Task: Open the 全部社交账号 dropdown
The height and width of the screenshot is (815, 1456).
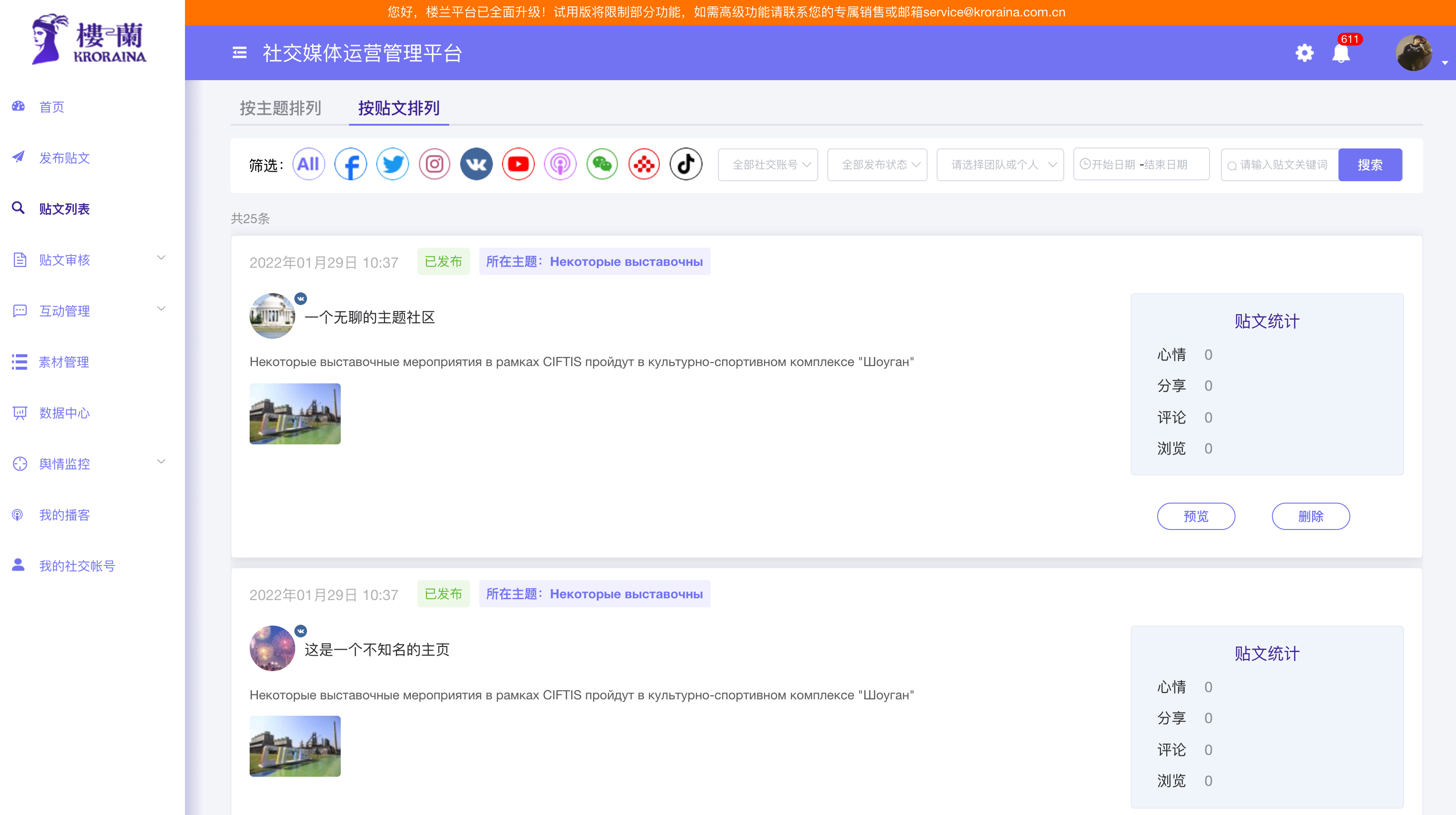Action: point(768,164)
